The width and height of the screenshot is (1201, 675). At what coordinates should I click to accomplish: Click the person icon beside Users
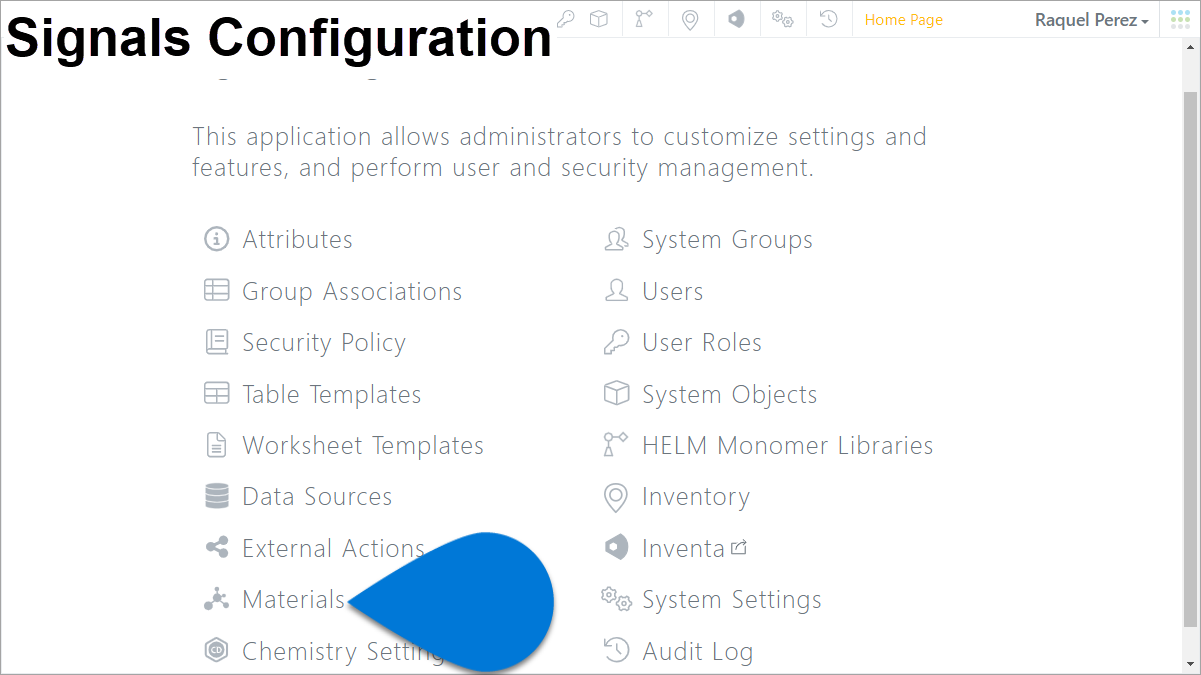coord(616,291)
